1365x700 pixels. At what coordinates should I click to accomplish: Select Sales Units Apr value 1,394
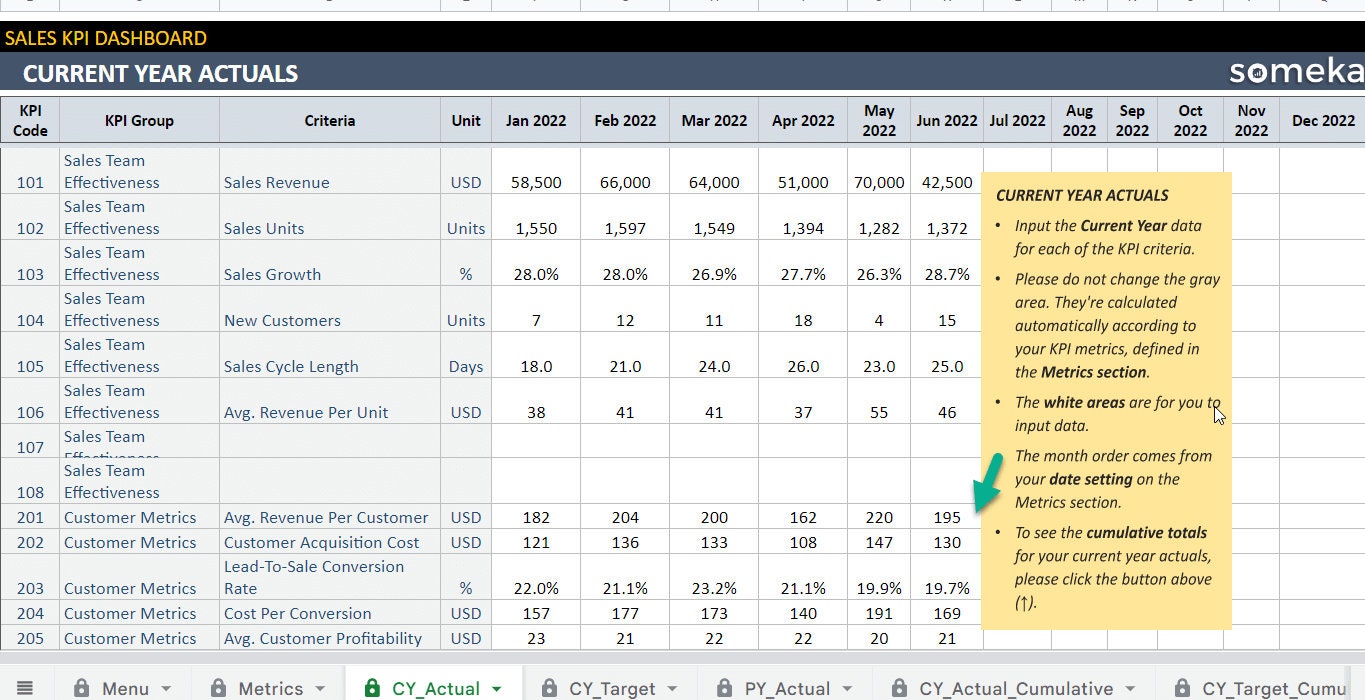pos(803,217)
